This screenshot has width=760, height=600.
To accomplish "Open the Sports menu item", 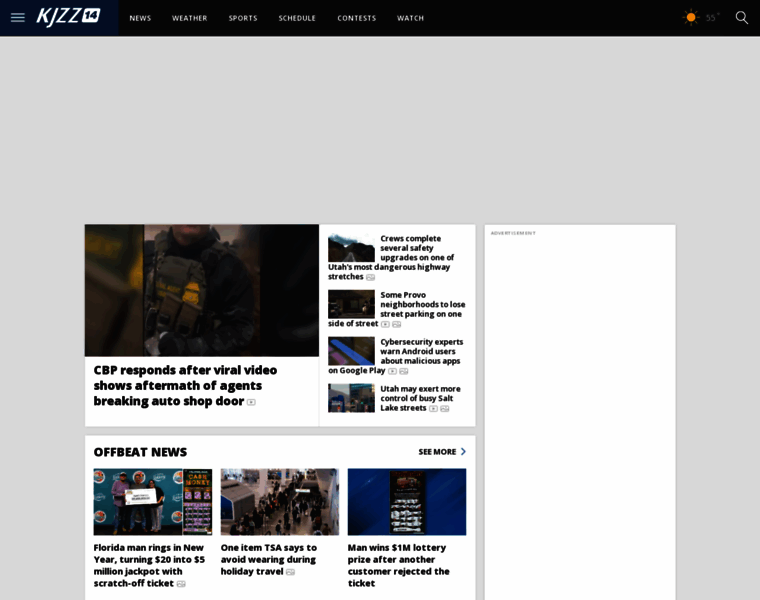I will click(243, 18).
